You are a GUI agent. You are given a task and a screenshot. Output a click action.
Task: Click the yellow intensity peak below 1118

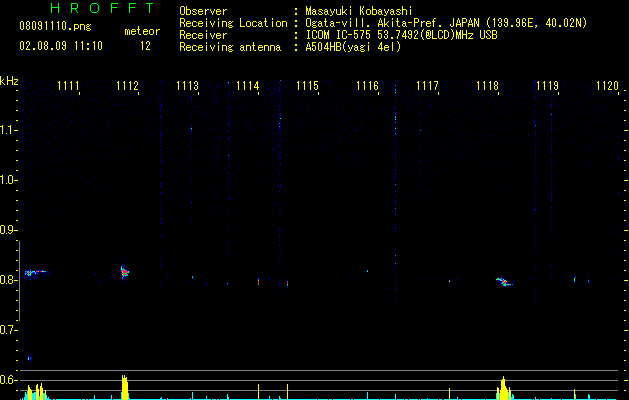point(503,388)
